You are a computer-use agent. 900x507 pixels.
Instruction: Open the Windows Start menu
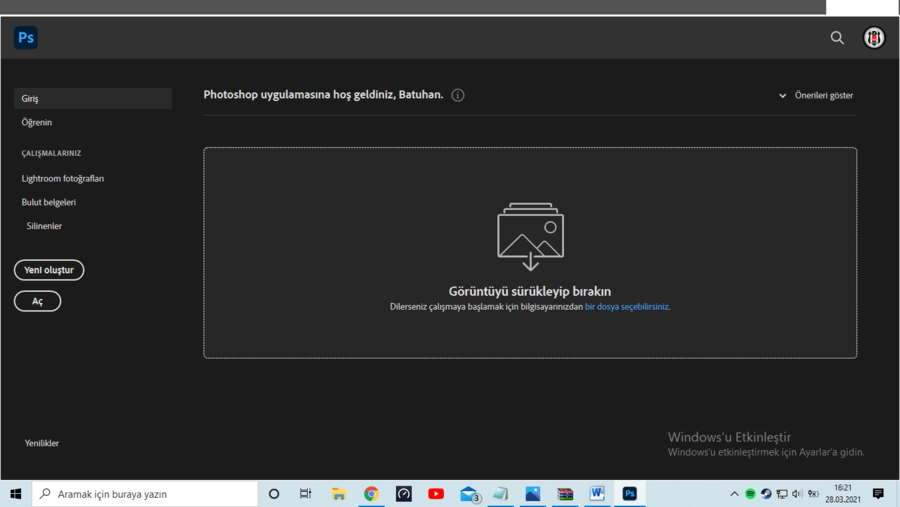tap(15, 494)
